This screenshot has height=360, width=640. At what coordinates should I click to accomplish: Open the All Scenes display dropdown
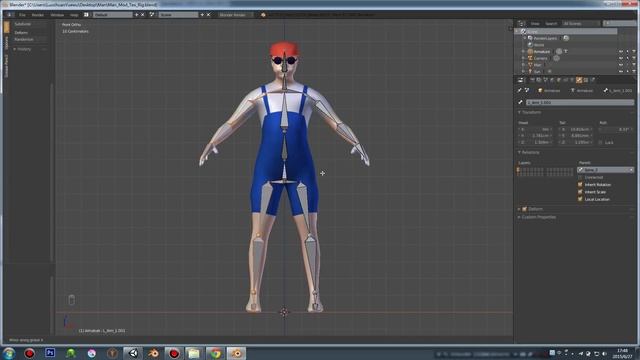pyautogui.click(x=581, y=24)
